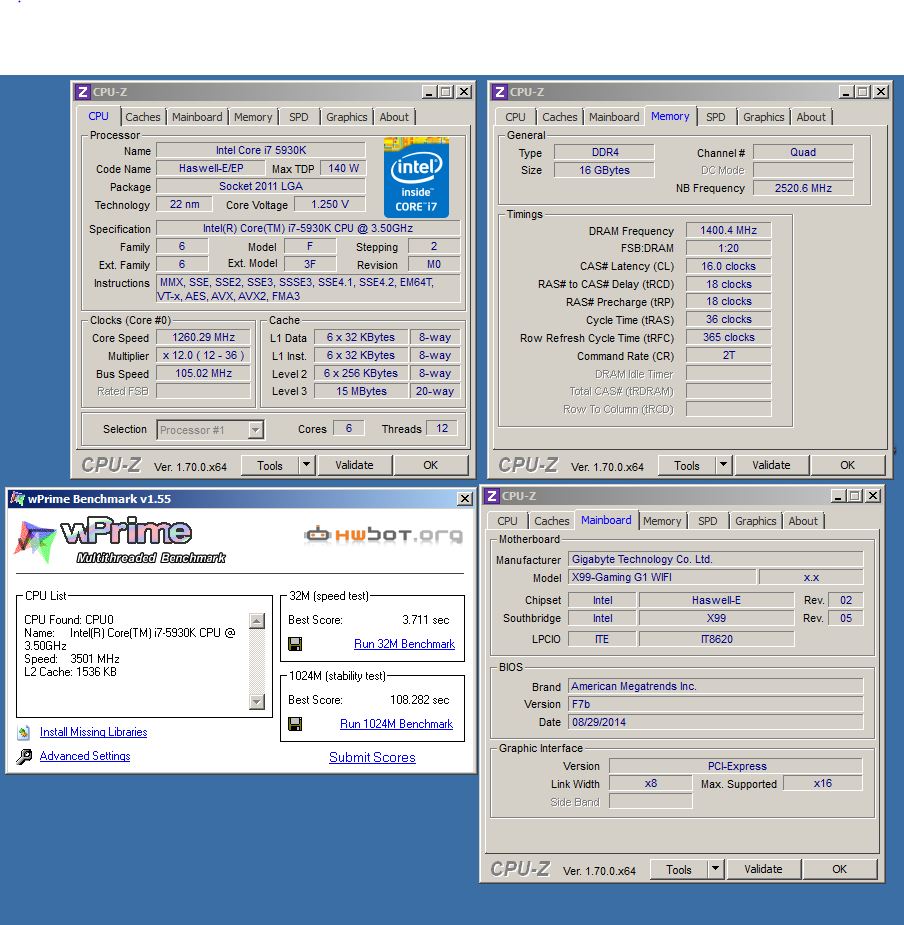Click the memory Size value 16 GBytes
904x925 pixels.
tap(604, 170)
